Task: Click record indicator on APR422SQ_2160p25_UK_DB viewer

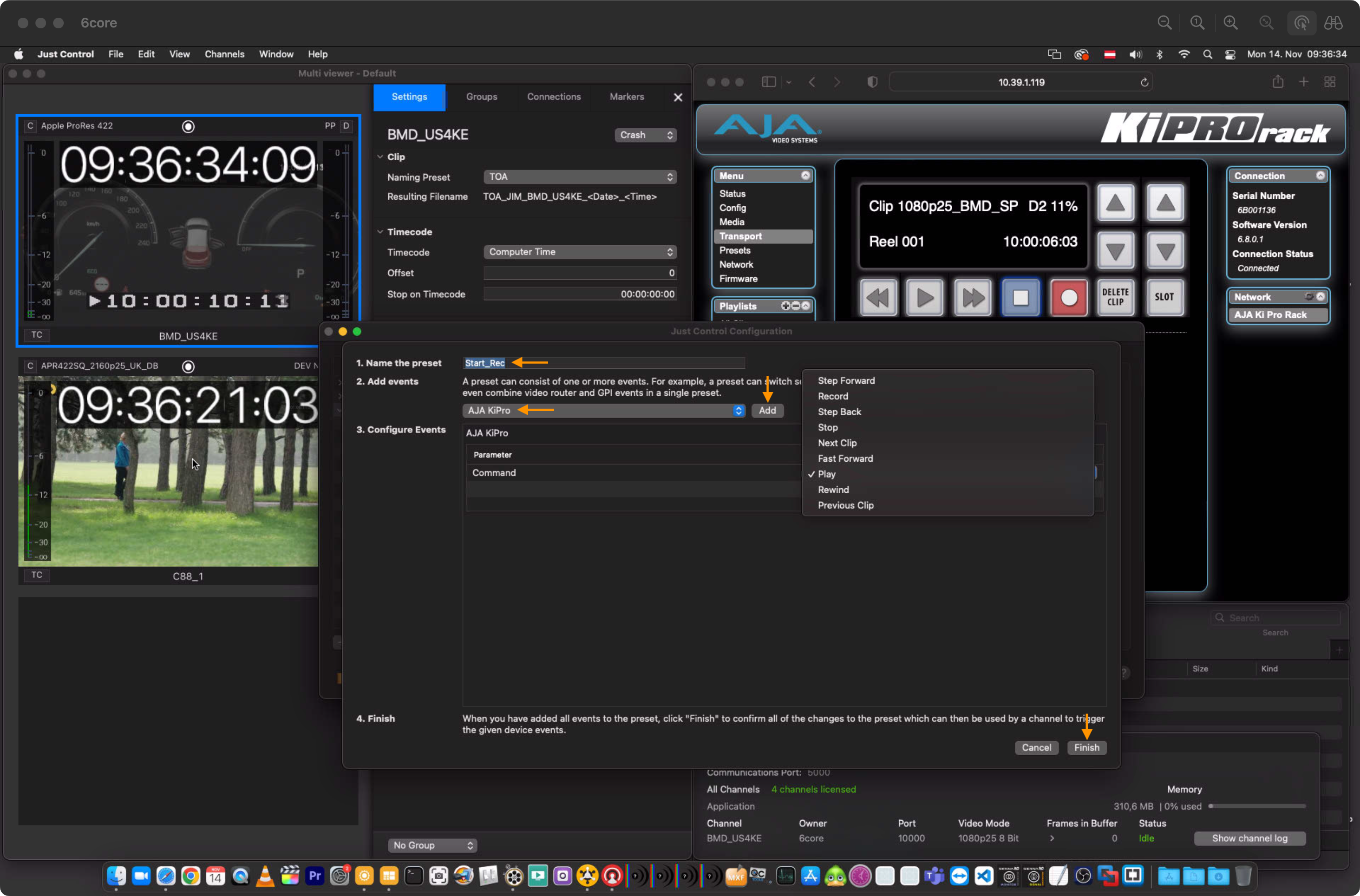Action: (188, 366)
